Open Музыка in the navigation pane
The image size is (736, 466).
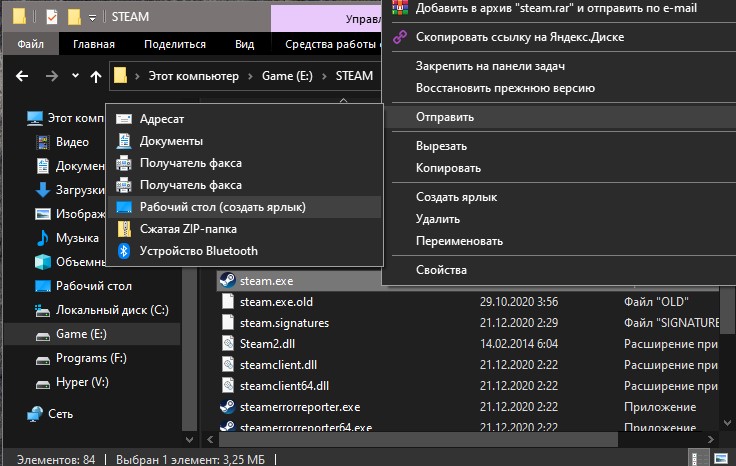(x=67, y=238)
